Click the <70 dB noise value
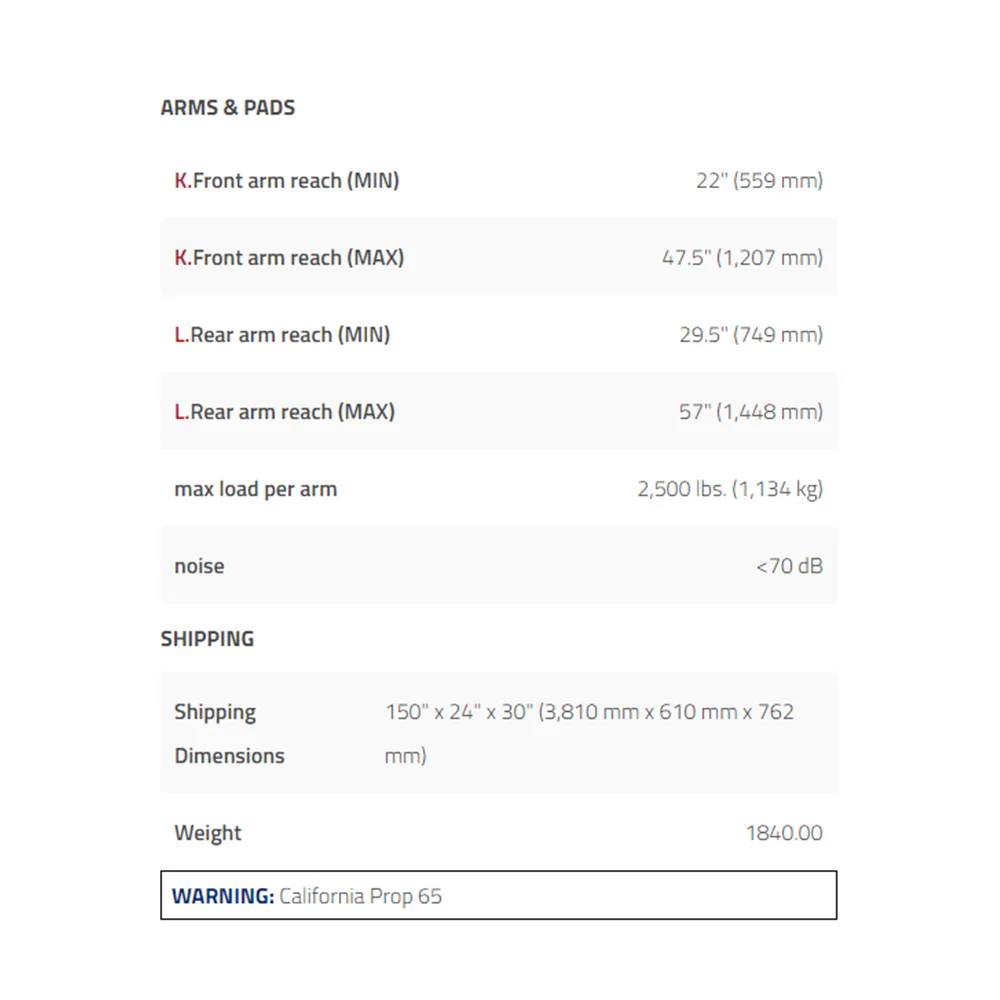This screenshot has width=1000, height=1000. pos(789,566)
